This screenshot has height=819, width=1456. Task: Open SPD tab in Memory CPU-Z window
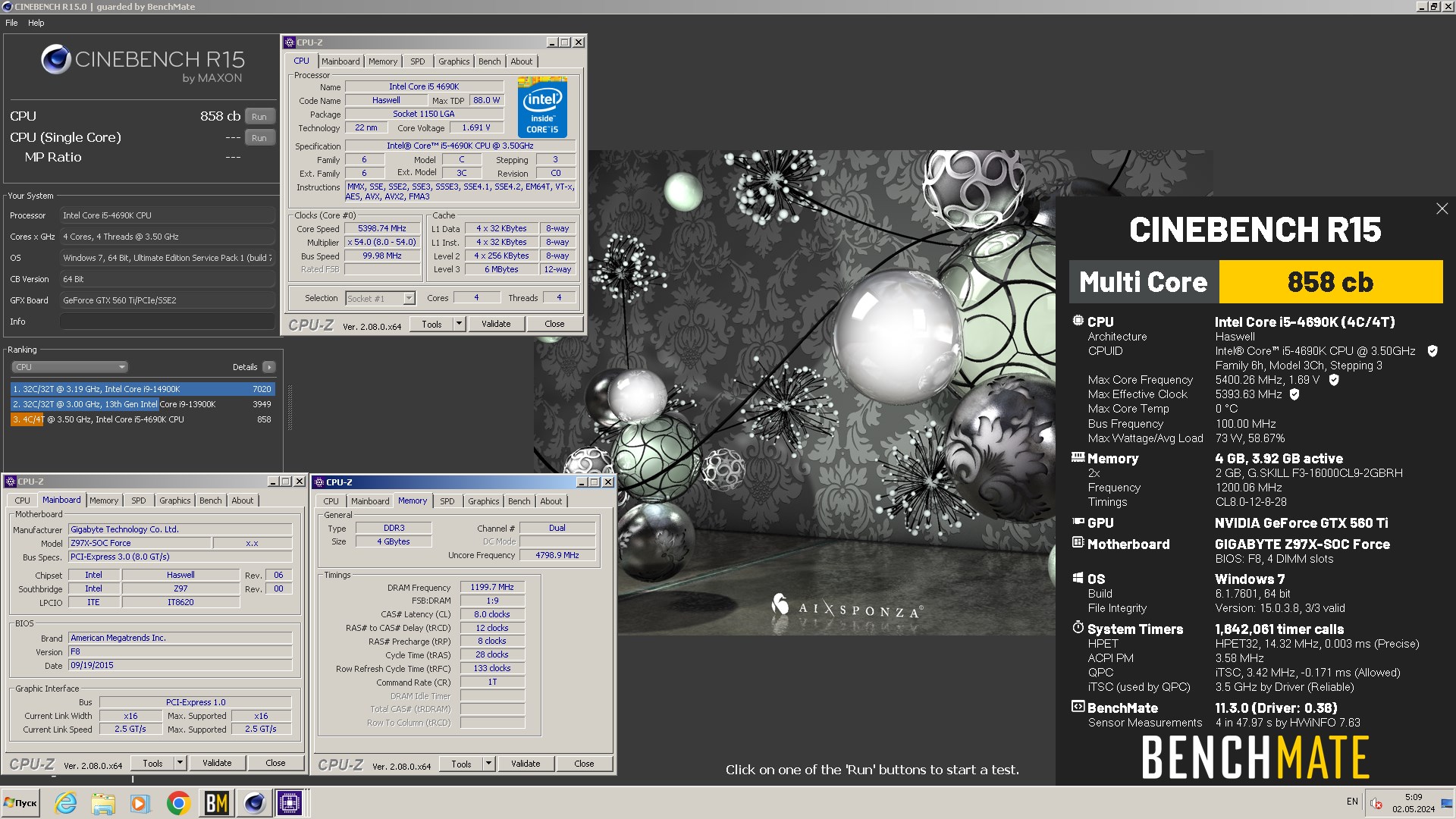pos(447,501)
